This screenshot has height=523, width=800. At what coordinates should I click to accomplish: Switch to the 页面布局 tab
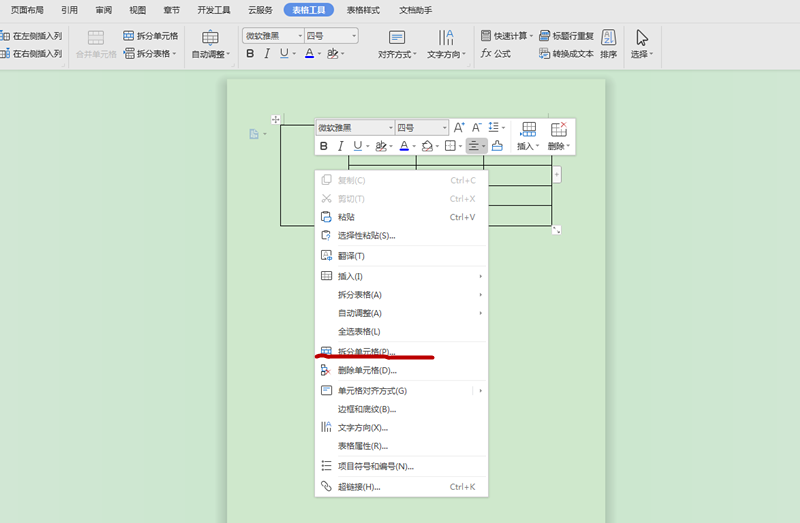click(28, 10)
